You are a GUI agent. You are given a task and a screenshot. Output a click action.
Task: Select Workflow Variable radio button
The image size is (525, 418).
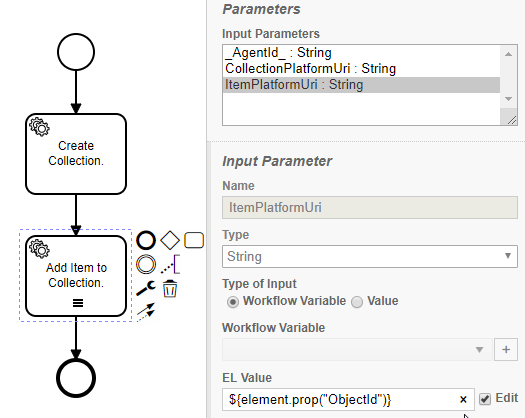coord(233,302)
